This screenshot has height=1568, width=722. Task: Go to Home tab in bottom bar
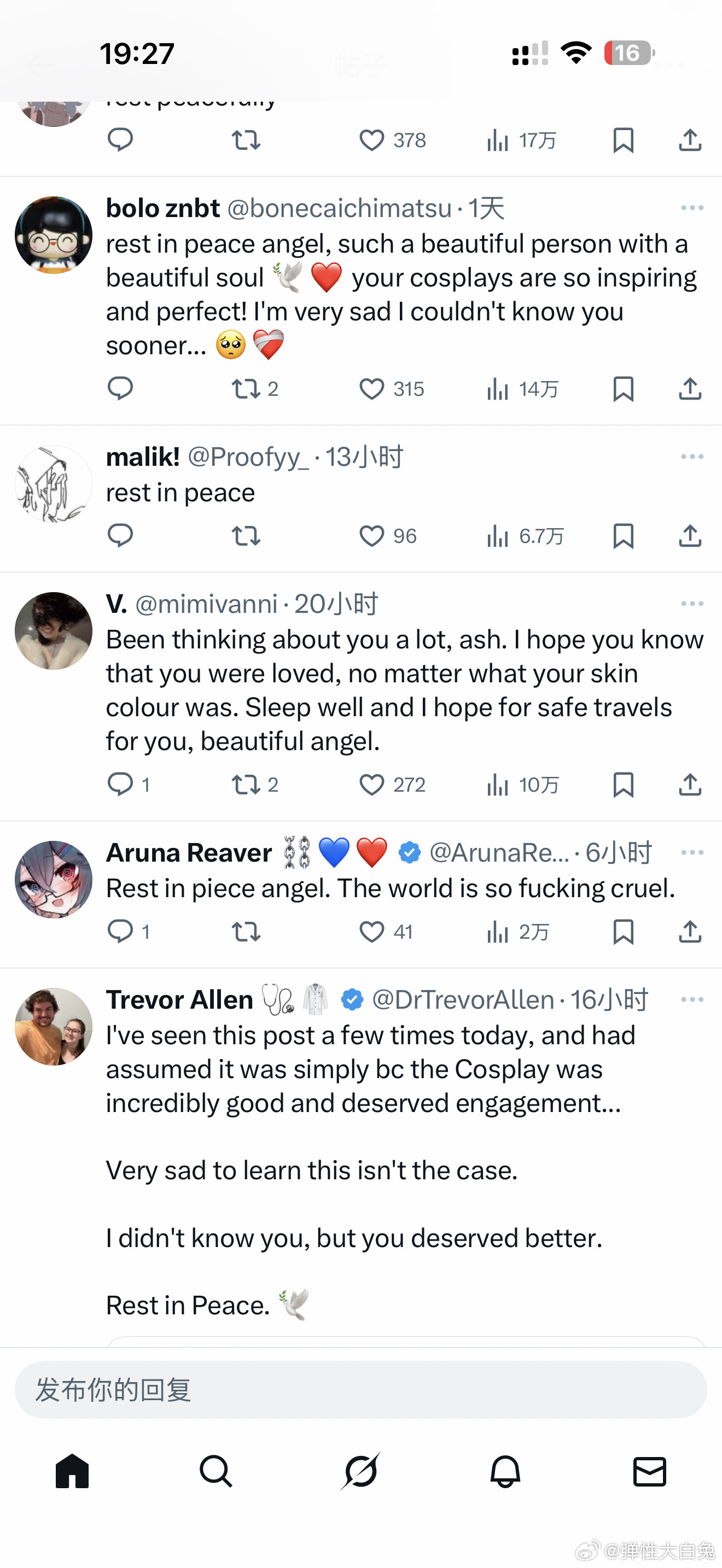72,1472
